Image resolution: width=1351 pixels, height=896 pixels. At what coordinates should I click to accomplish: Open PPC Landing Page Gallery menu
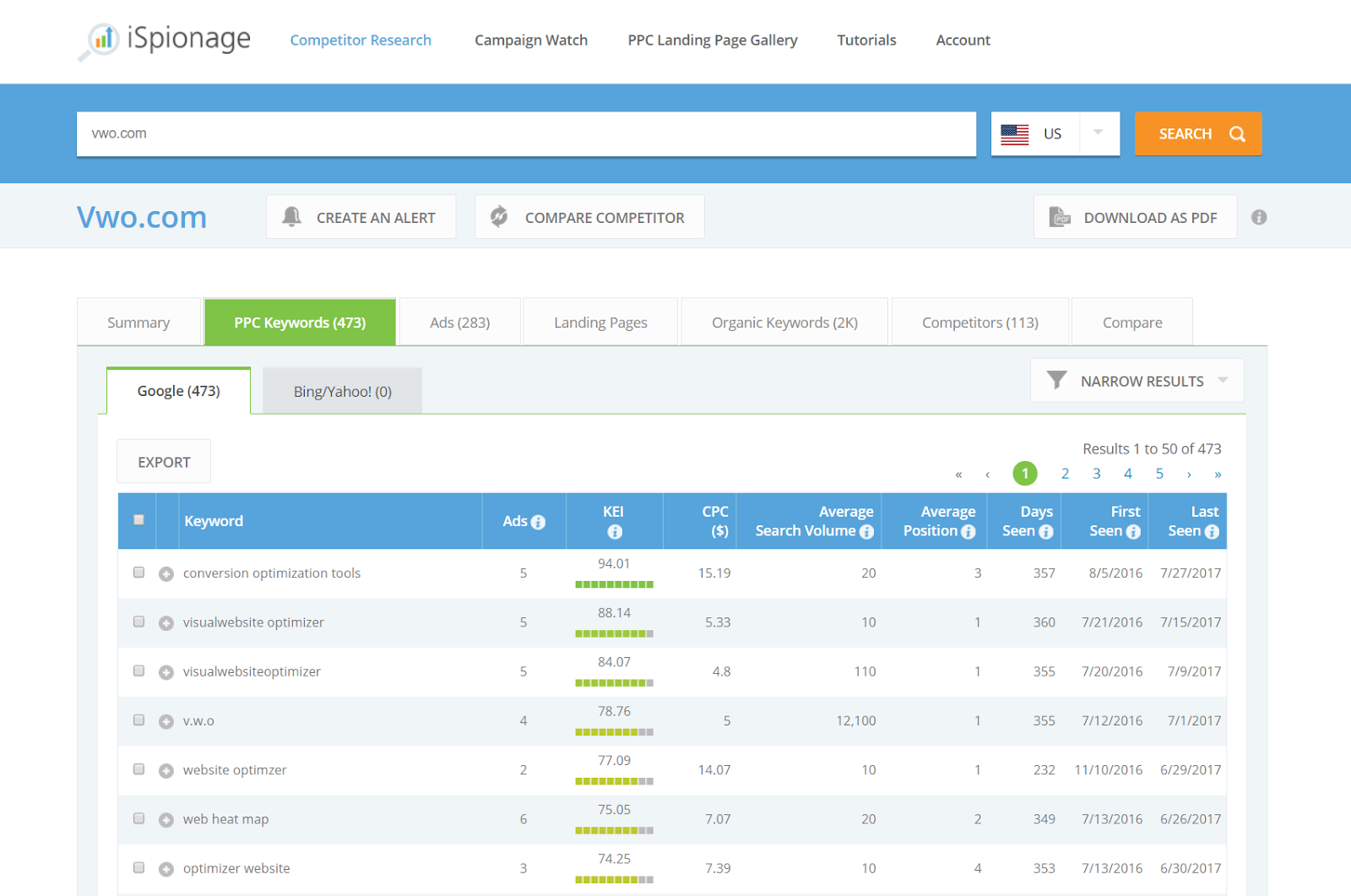pos(713,40)
